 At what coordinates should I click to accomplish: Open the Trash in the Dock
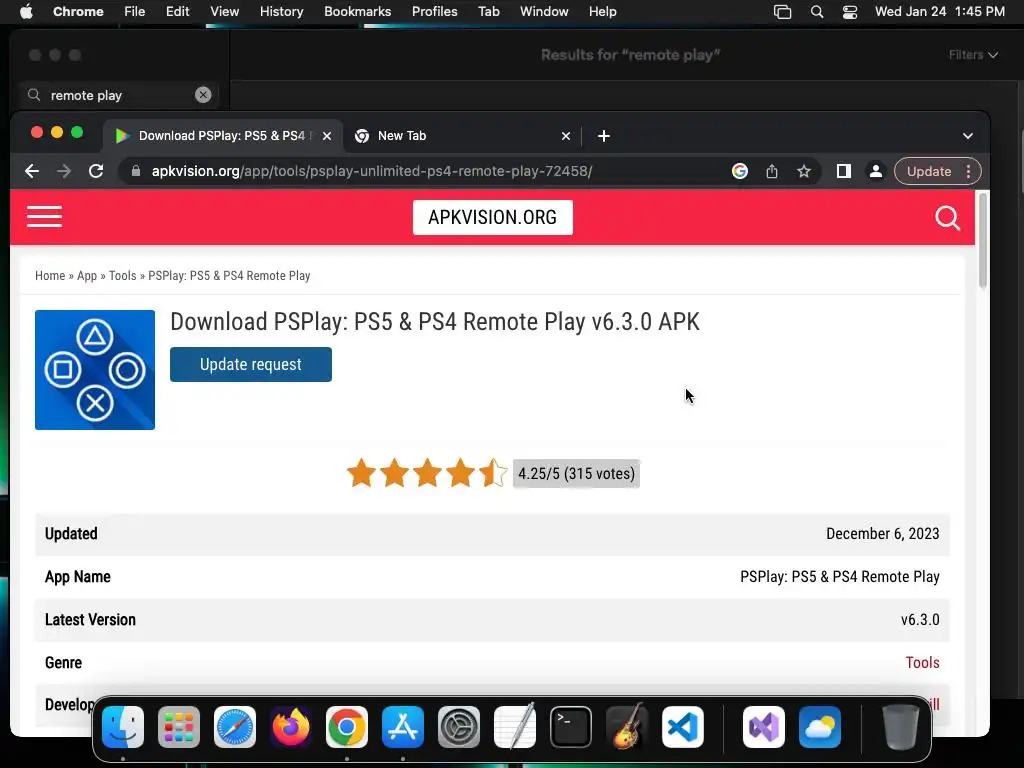(x=901, y=727)
